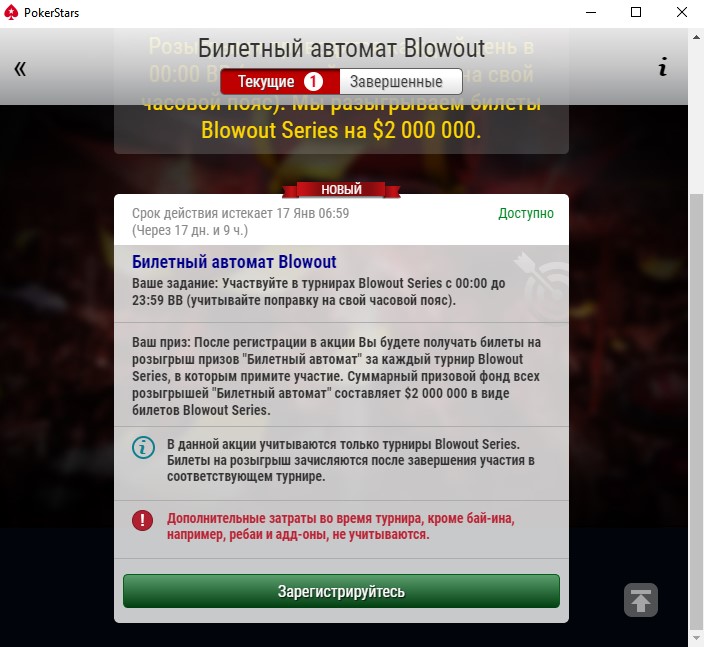The image size is (704, 647).
Task: Click the Доступно status label
Action: pyautogui.click(x=526, y=213)
